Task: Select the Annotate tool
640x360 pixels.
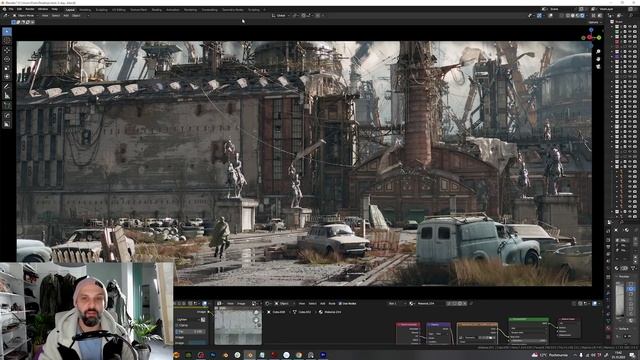Action: [x=7, y=87]
